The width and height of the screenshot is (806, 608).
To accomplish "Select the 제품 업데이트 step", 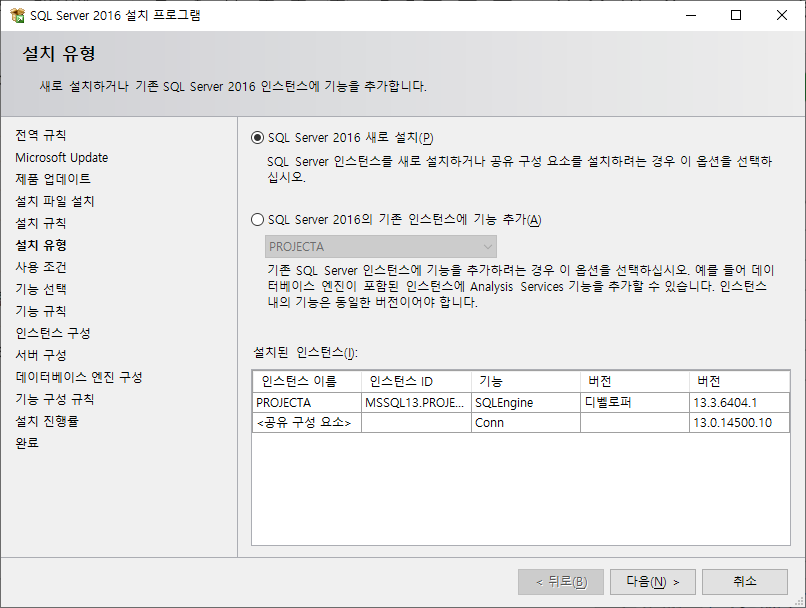I will 53,179.
